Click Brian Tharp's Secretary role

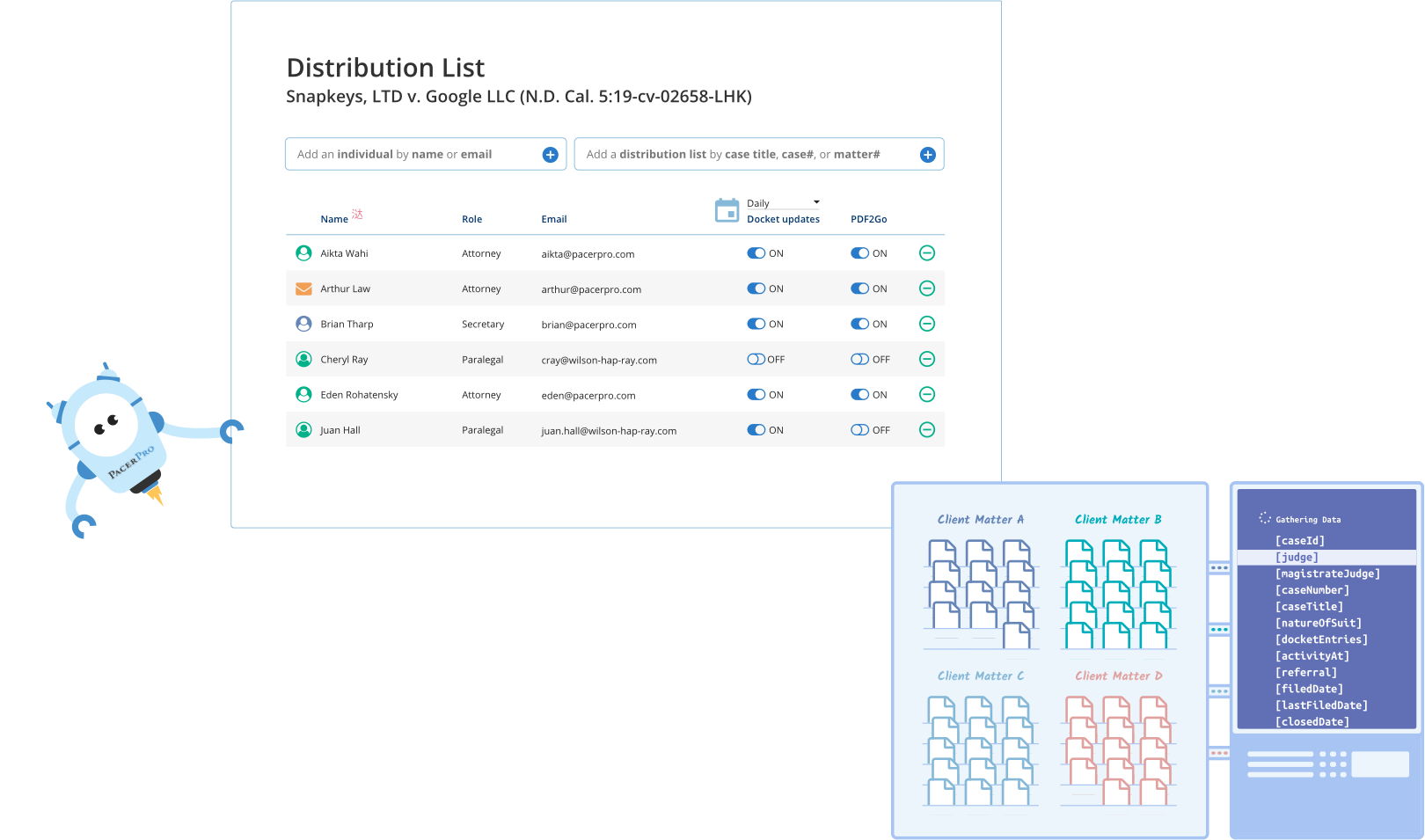click(x=483, y=325)
